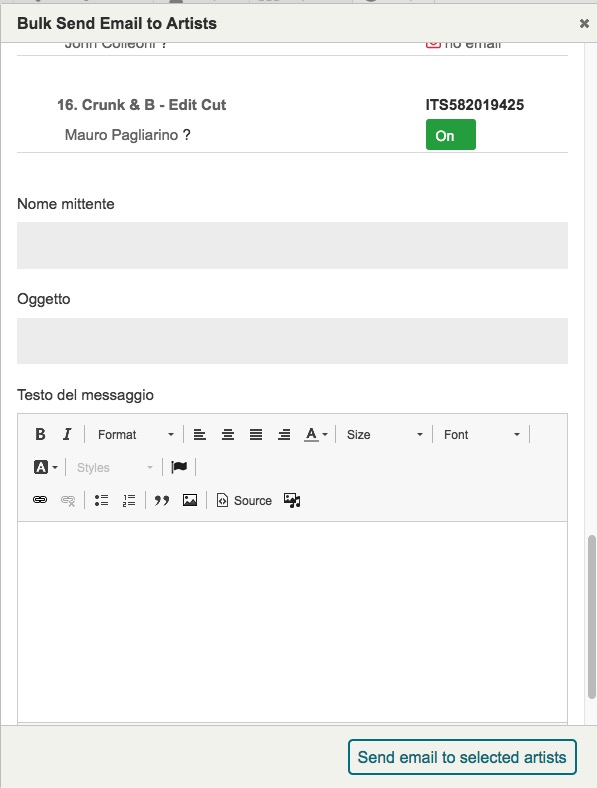Open the text color picker
597x788 pixels.
pyautogui.click(x=316, y=434)
